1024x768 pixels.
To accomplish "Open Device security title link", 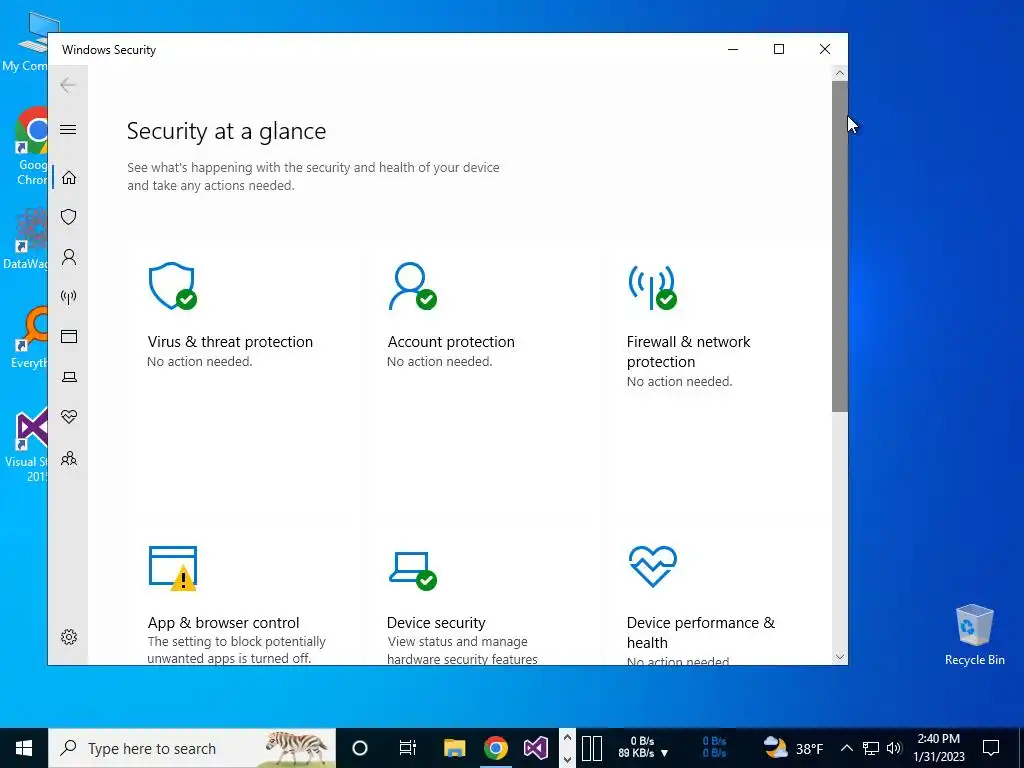I will tap(436, 622).
